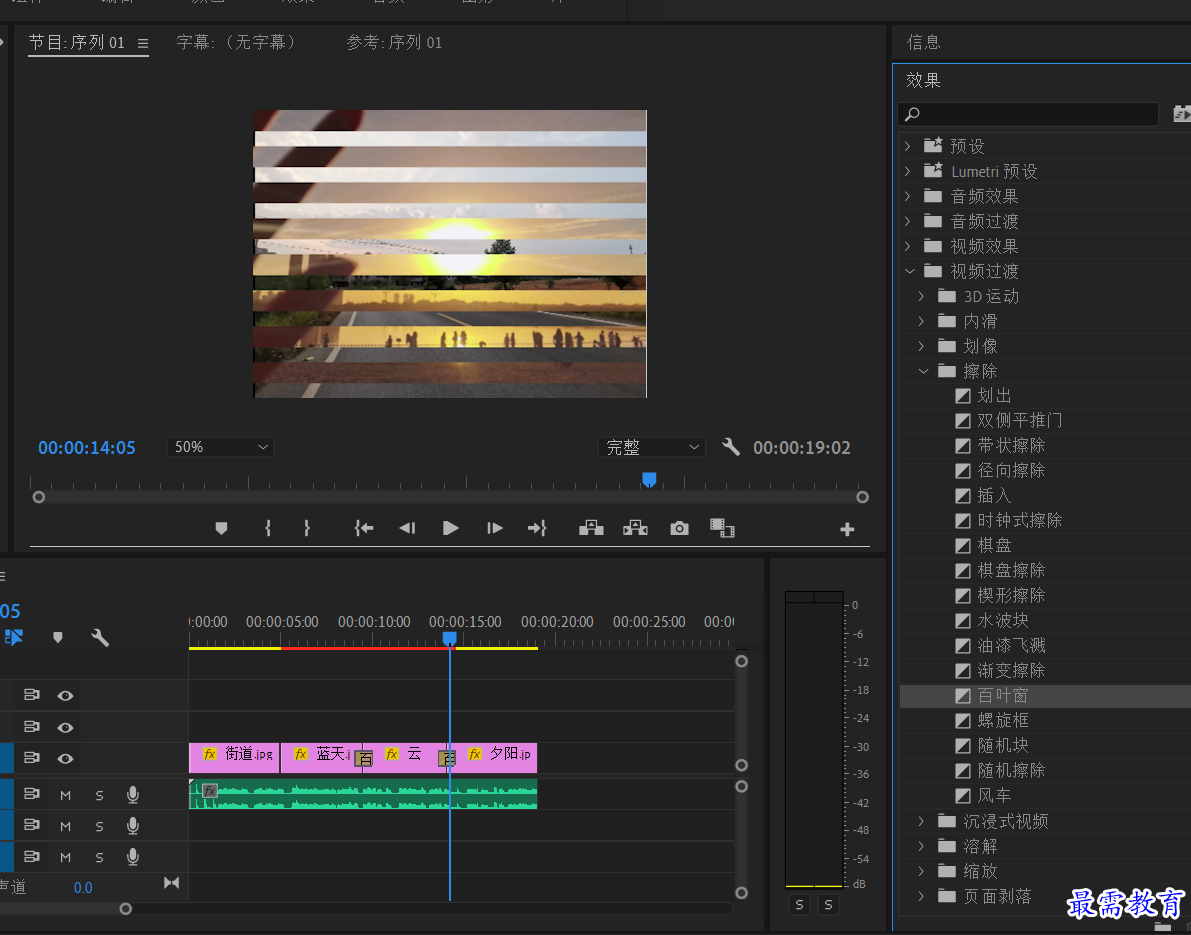Select the 百叶窗 transition
The height and width of the screenshot is (935, 1191).
click(1045, 696)
